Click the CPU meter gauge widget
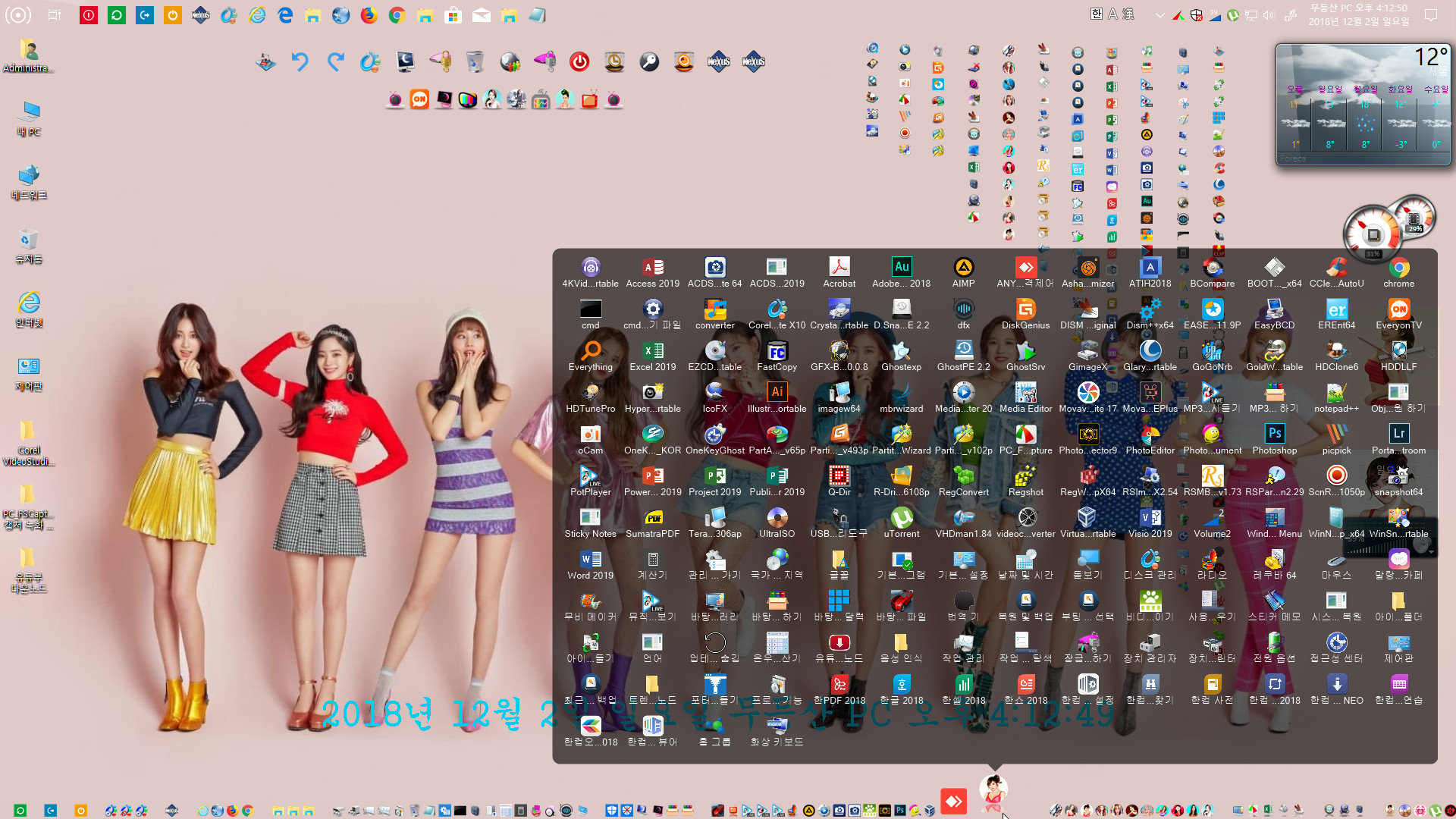 coord(1373,234)
